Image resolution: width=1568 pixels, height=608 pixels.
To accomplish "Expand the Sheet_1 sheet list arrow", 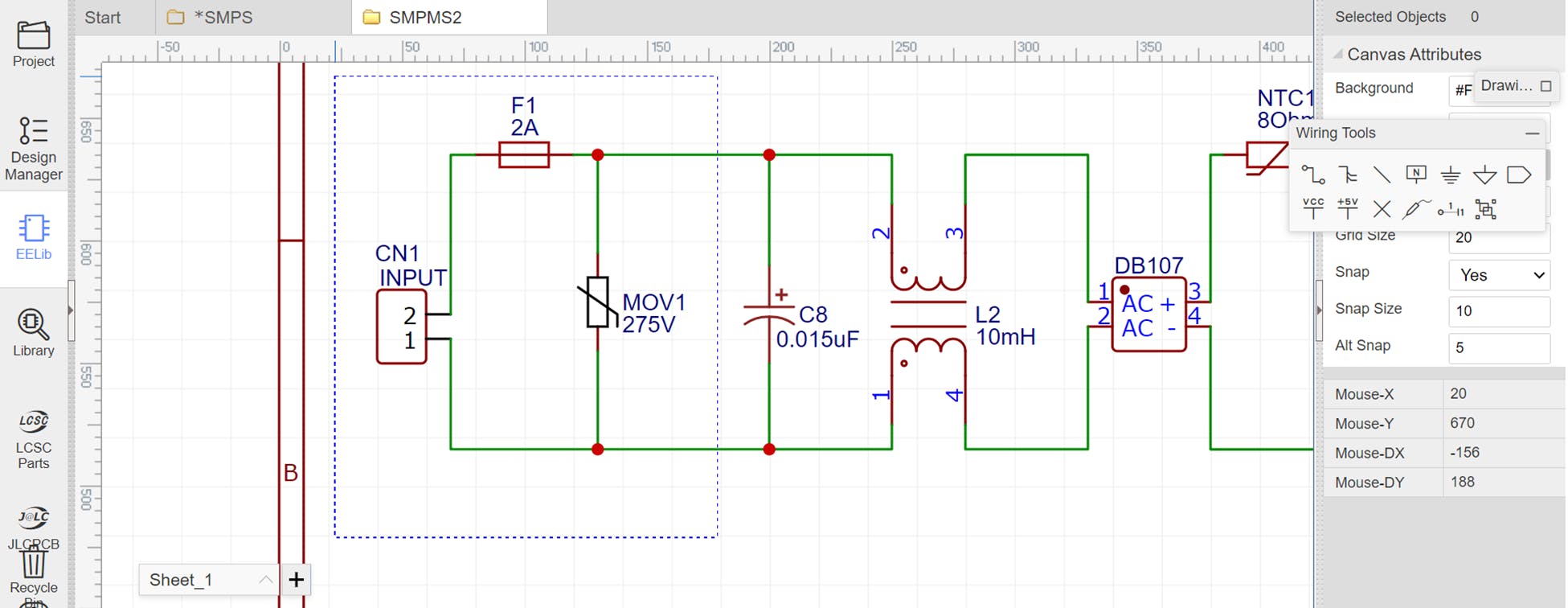I will (x=265, y=580).
